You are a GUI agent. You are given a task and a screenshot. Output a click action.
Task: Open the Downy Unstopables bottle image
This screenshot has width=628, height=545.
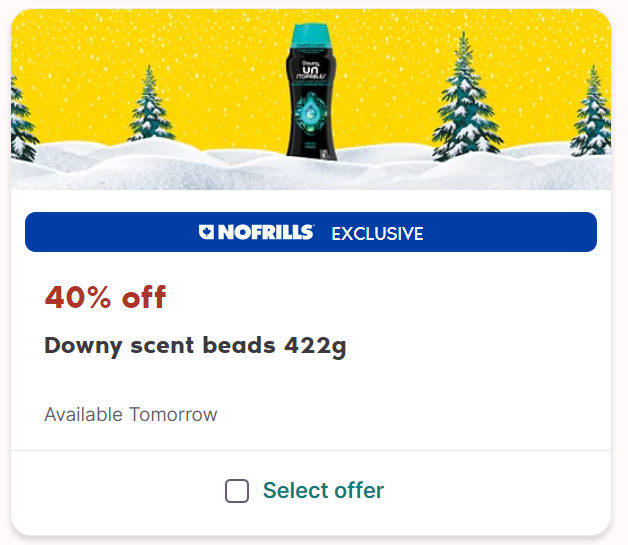(311, 92)
